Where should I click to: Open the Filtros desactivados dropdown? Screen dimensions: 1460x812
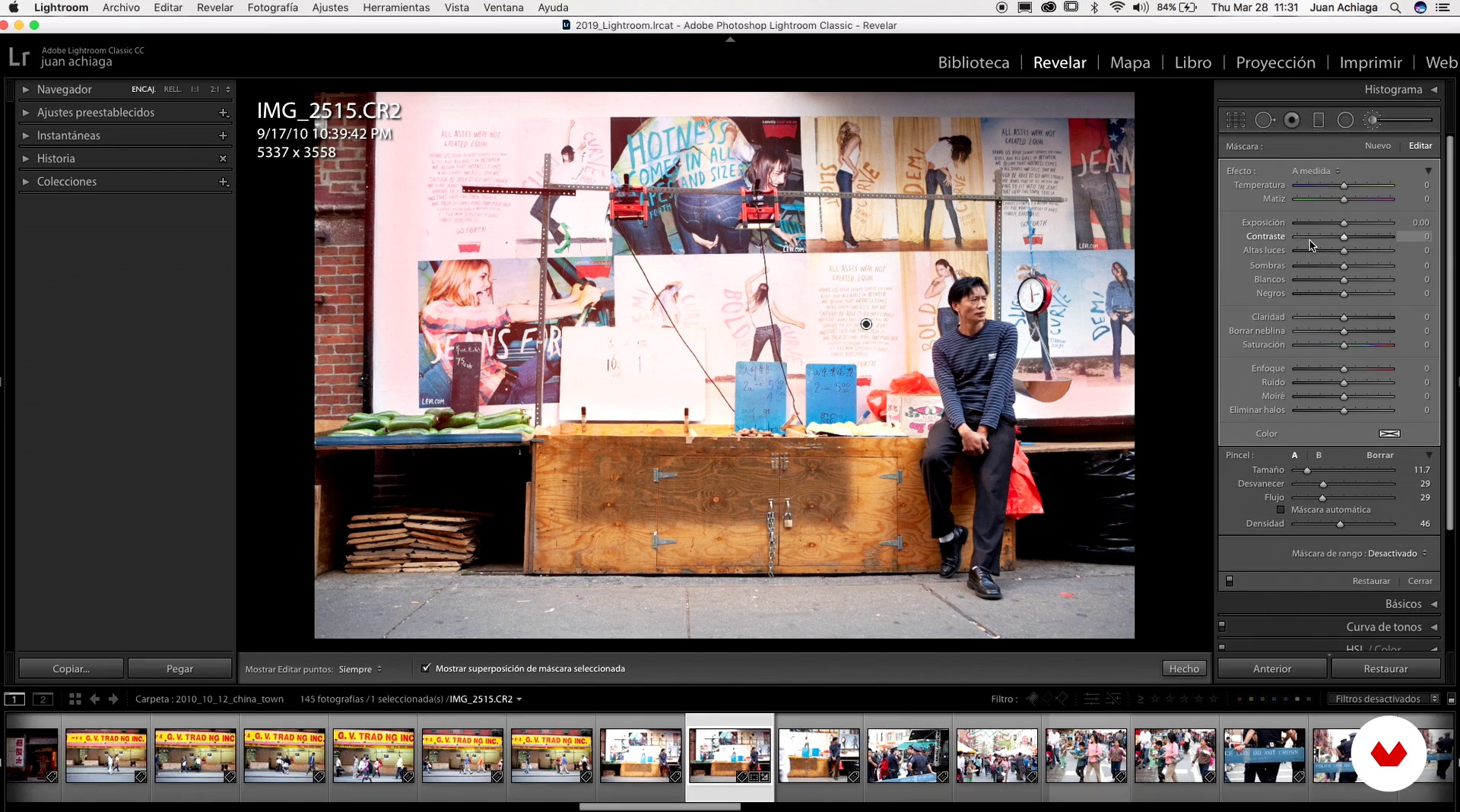1384,699
